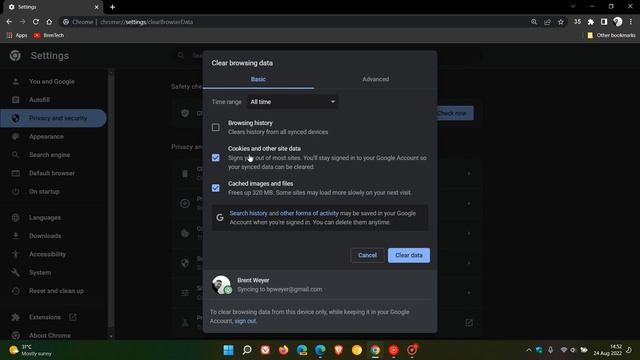640x360 pixels.
Task: Reload the page
Action: [x=36, y=22]
